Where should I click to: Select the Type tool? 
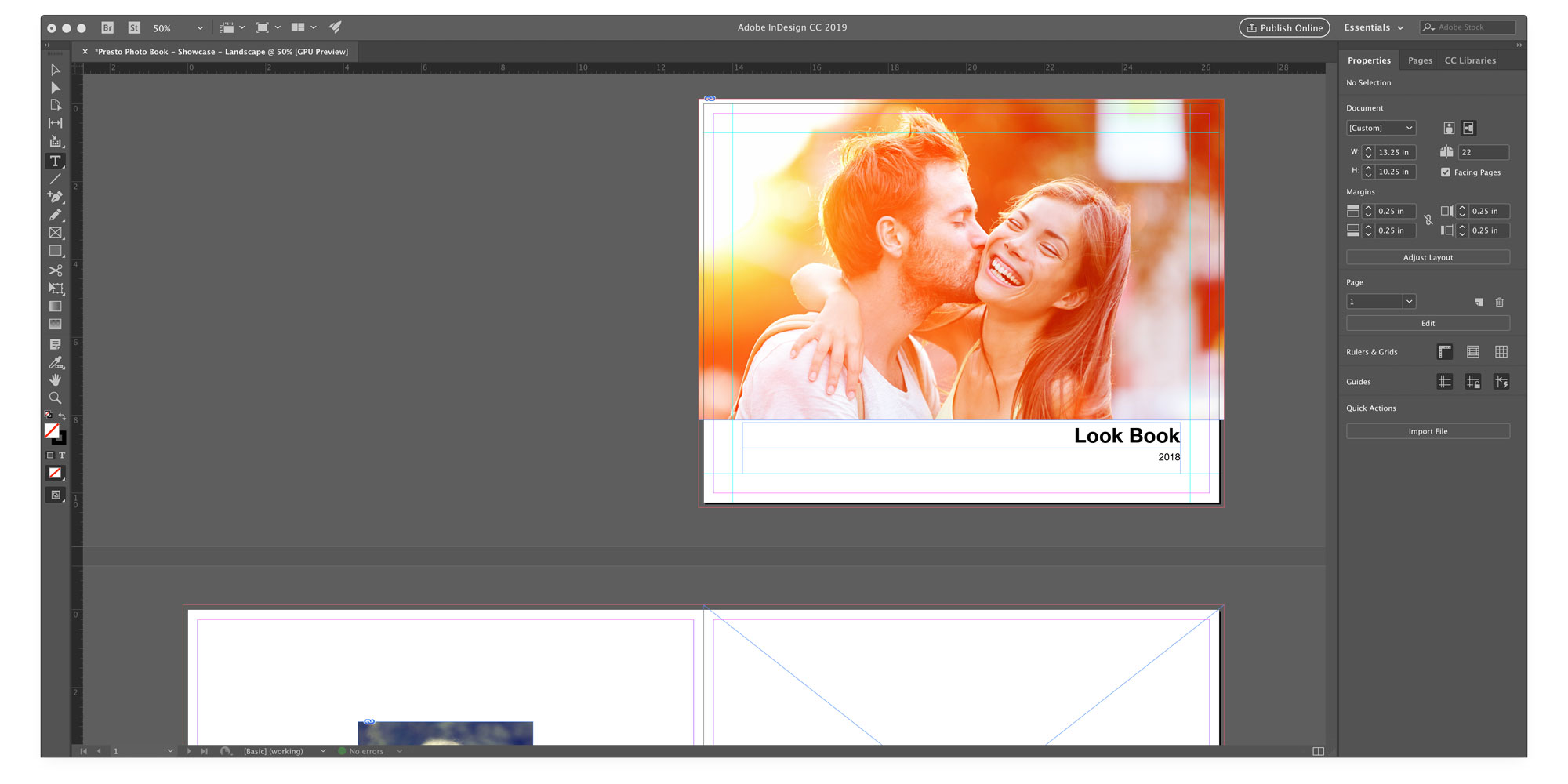56,162
